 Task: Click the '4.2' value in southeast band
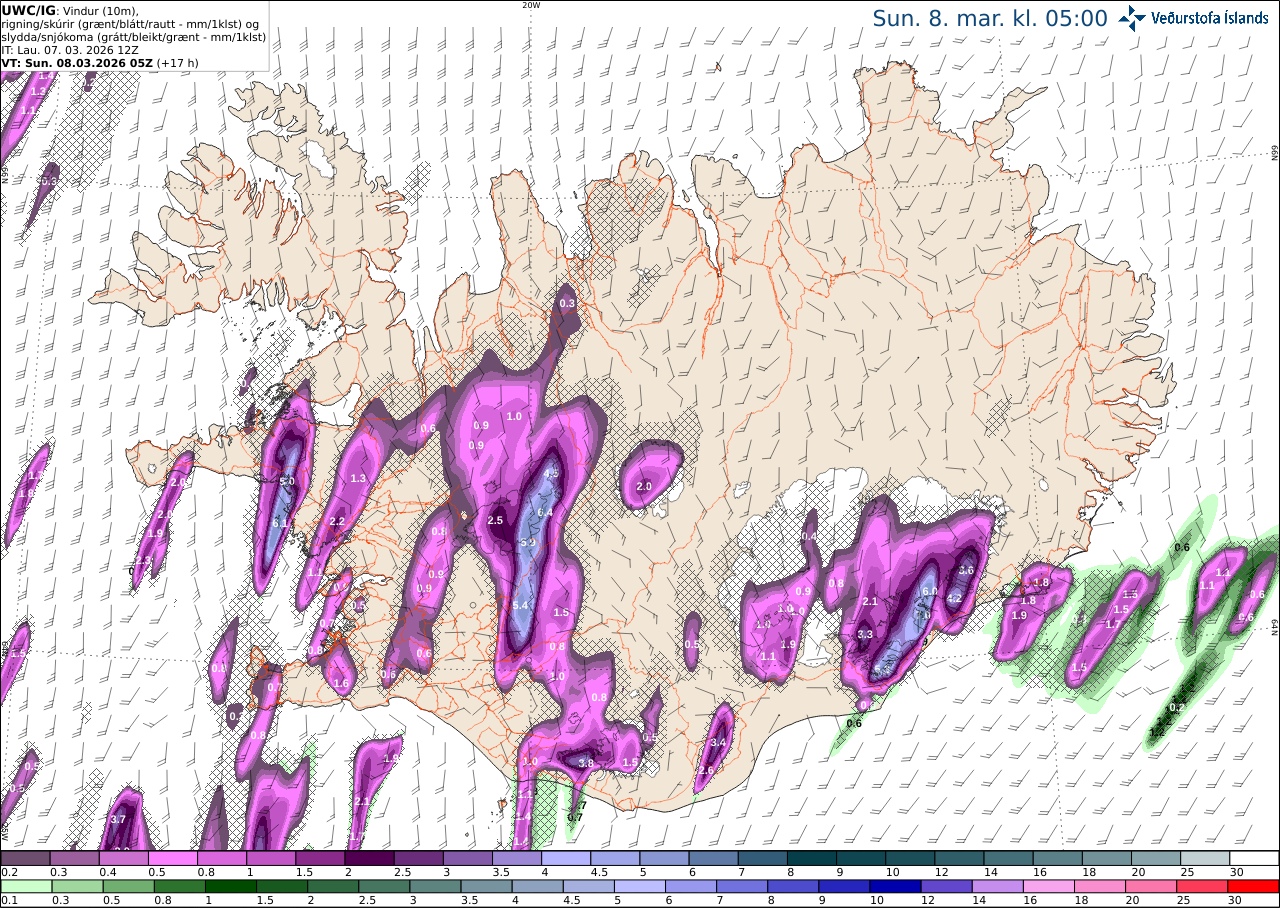[953, 600]
